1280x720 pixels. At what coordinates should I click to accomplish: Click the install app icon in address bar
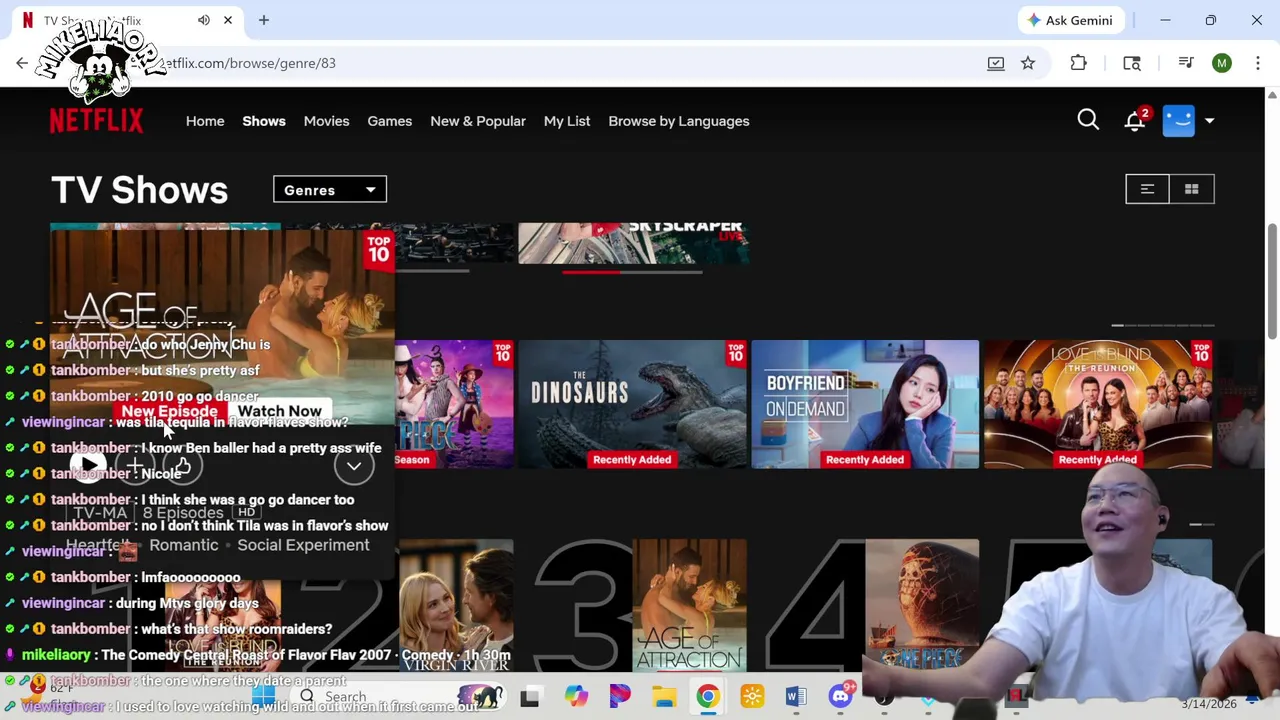996,63
